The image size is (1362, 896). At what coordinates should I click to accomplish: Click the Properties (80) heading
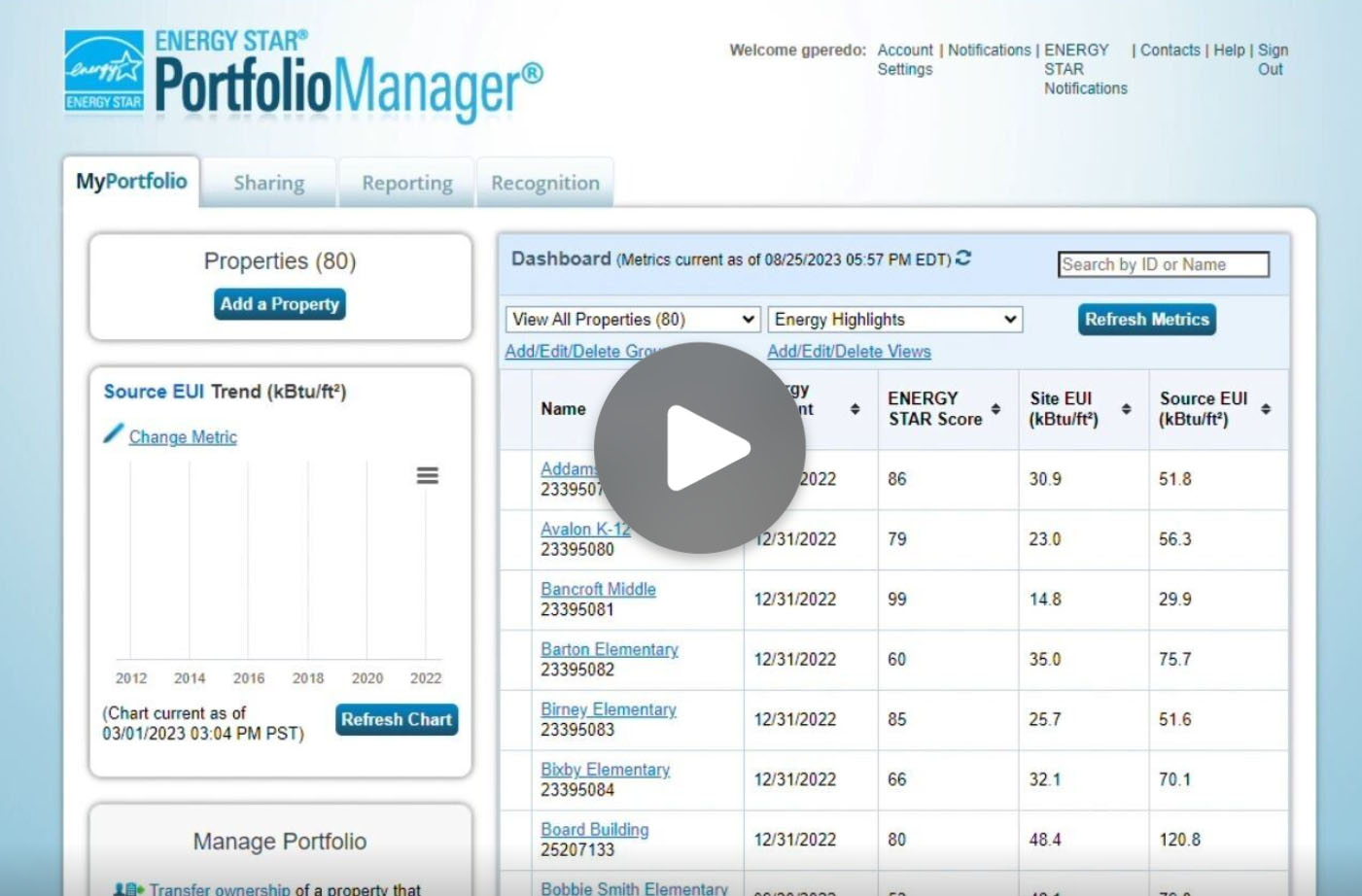pos(280,261)
